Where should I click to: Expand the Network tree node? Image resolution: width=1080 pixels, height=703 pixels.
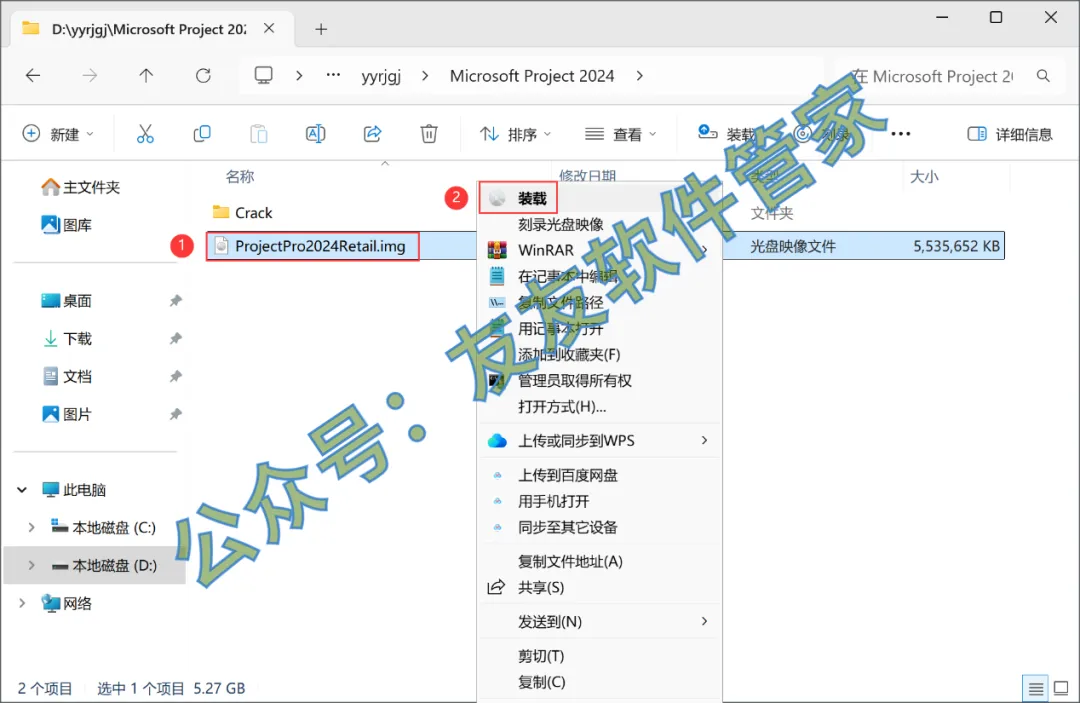point(22,603)
